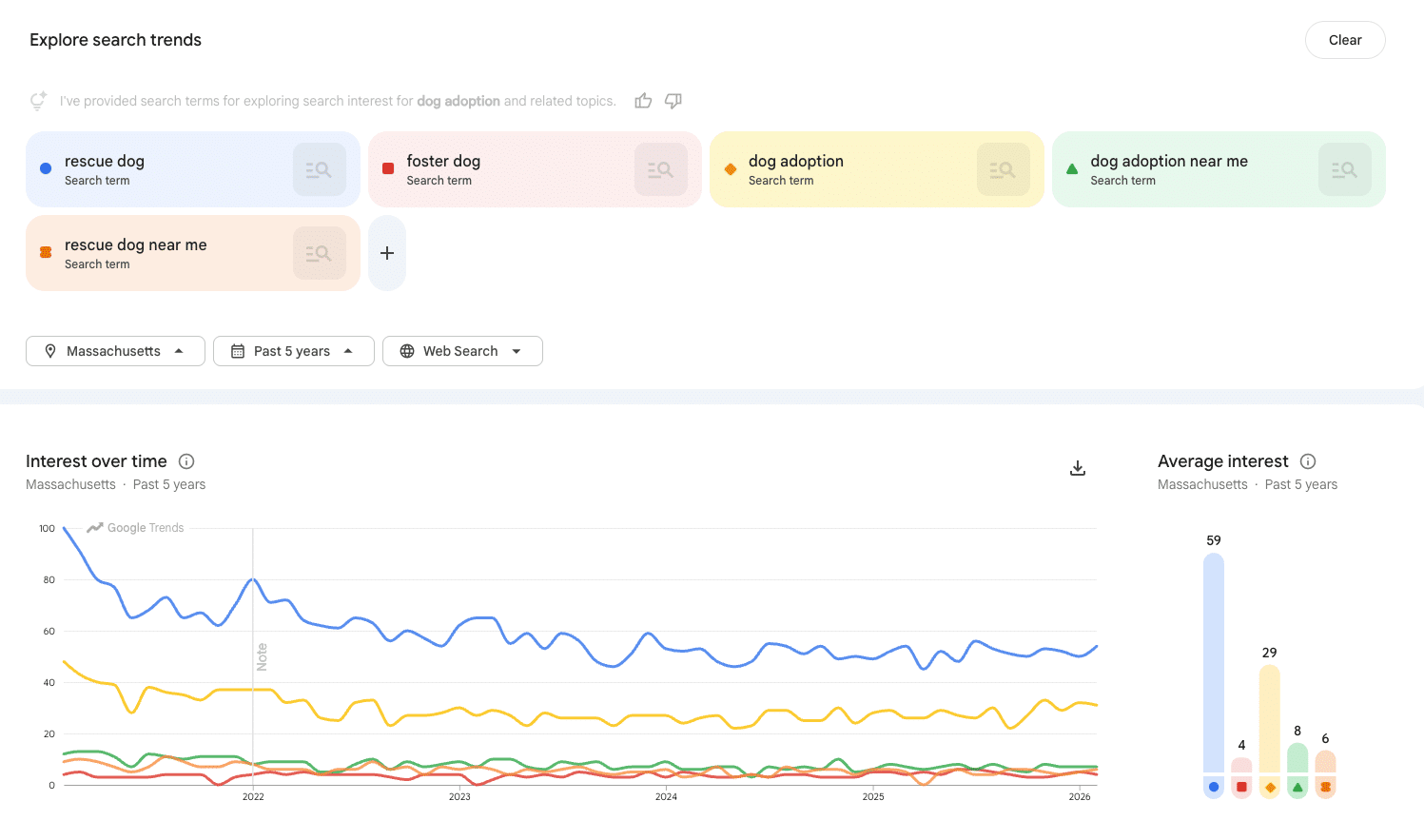Select the explore icon on dog adoption near me
The width and height of the screenshot is (1424, 840).
pos(1345,168)
